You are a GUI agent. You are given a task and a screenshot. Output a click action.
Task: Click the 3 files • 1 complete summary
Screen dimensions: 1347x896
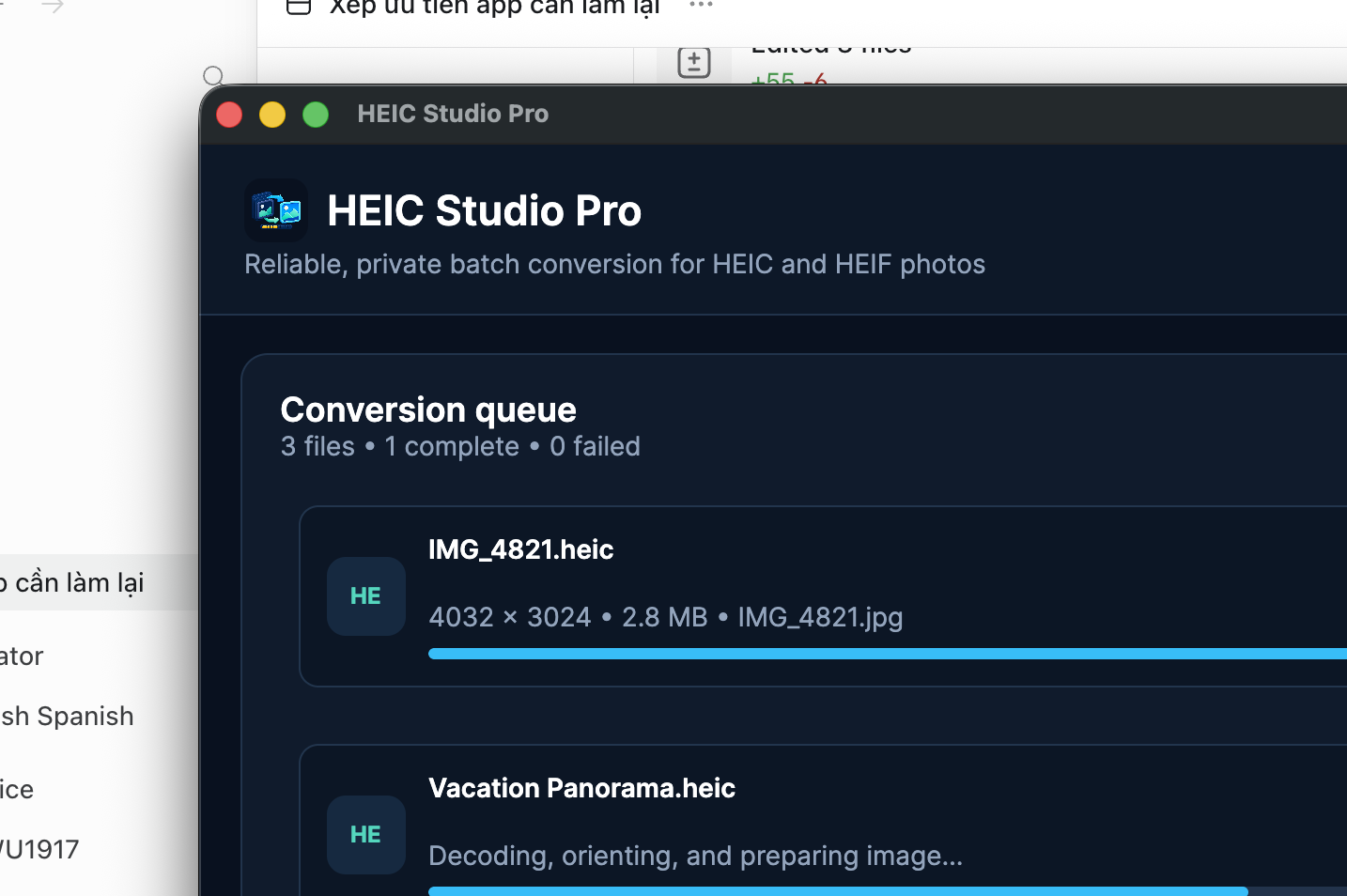tap(460, 446)
